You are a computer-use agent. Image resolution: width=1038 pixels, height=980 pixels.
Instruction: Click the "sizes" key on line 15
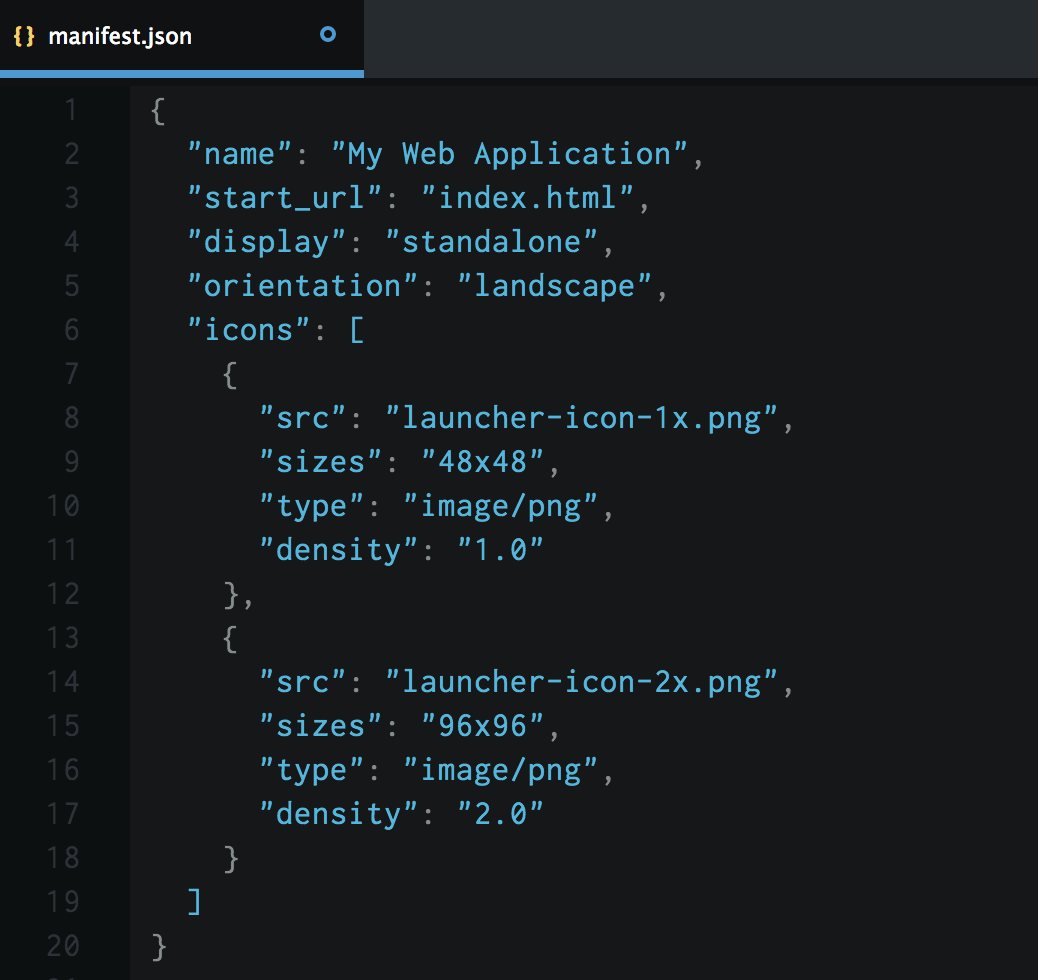coord(320,726)
